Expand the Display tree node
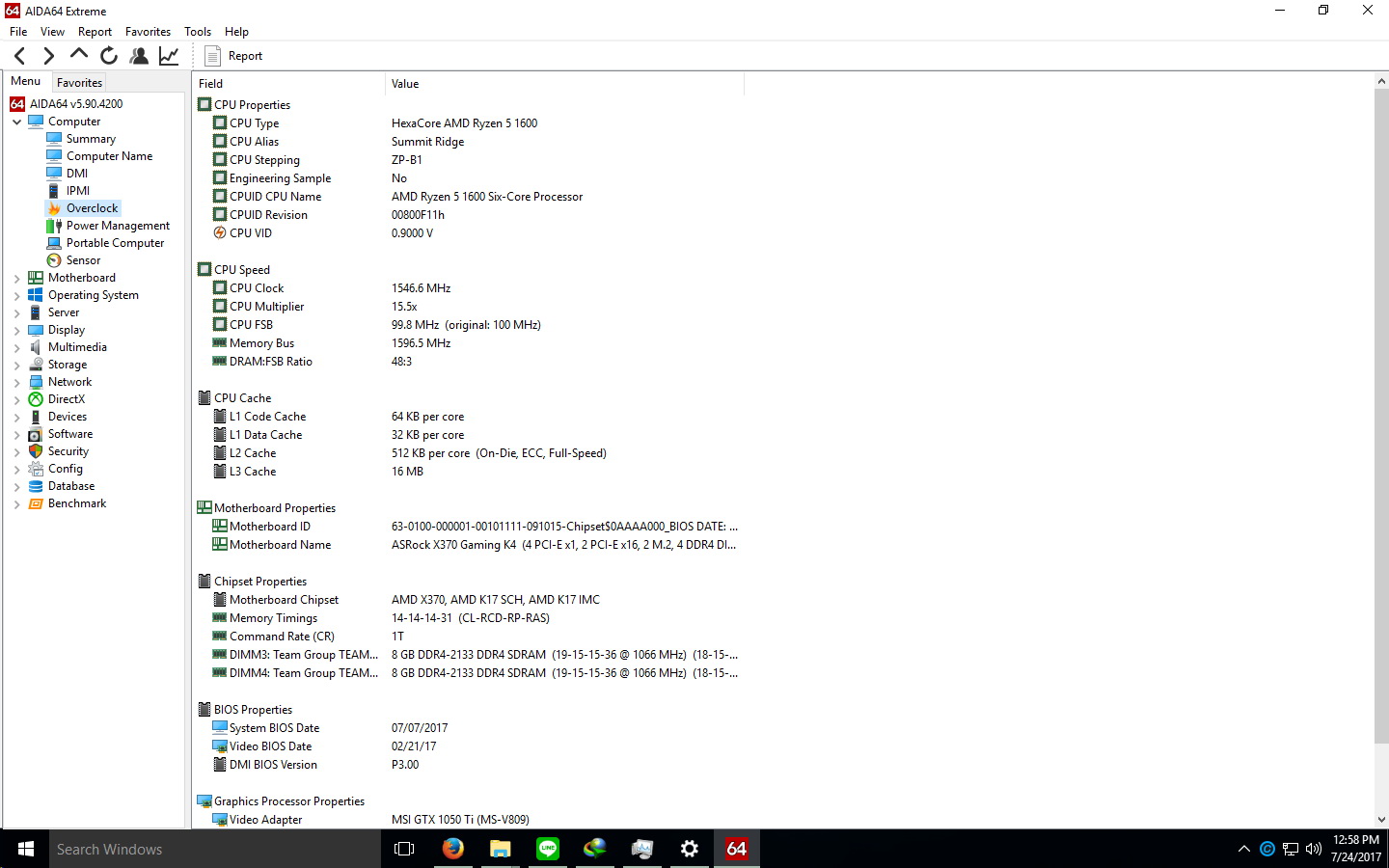The image size is (1389, 868). tap(16, 331)
